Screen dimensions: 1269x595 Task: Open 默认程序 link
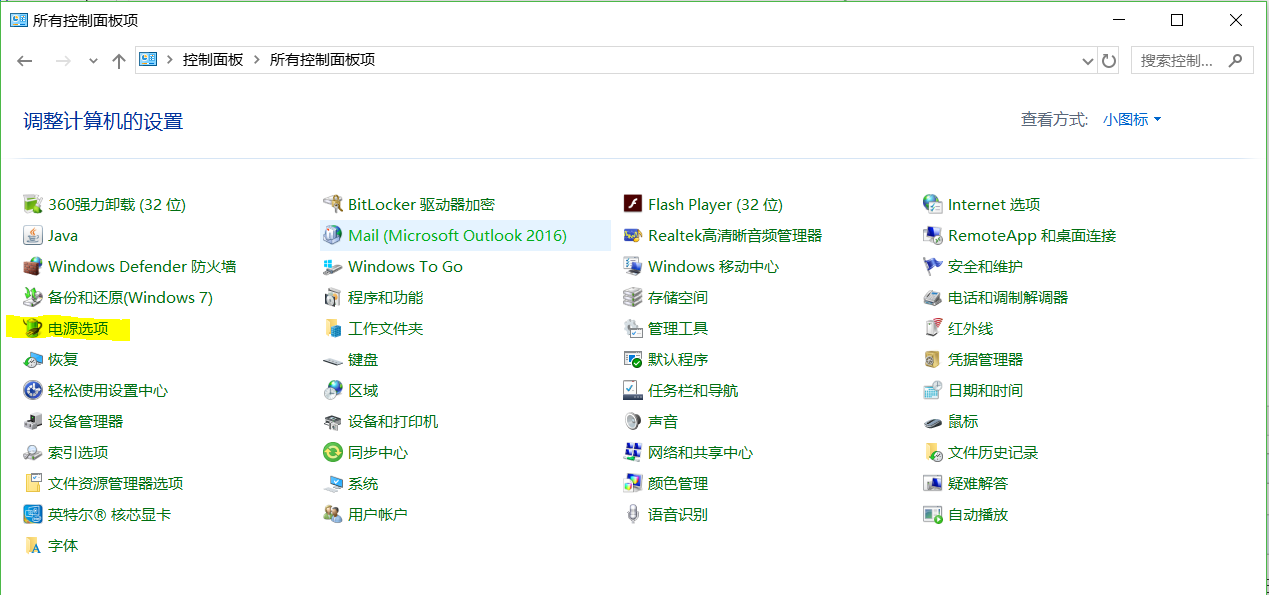click(678, 359)
